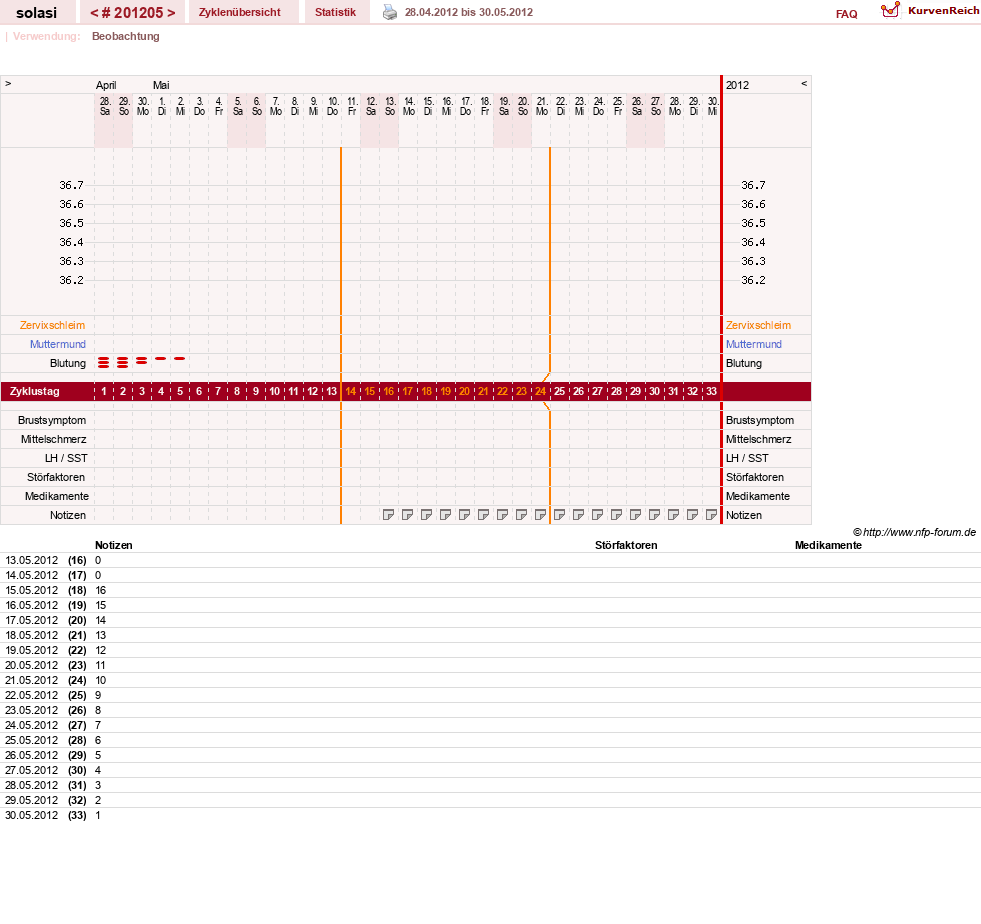The width and height of the screenshot is (981, 924).
Task: Click light bleeding marker on cycle day 4
Action: click(x=161, y=358)
